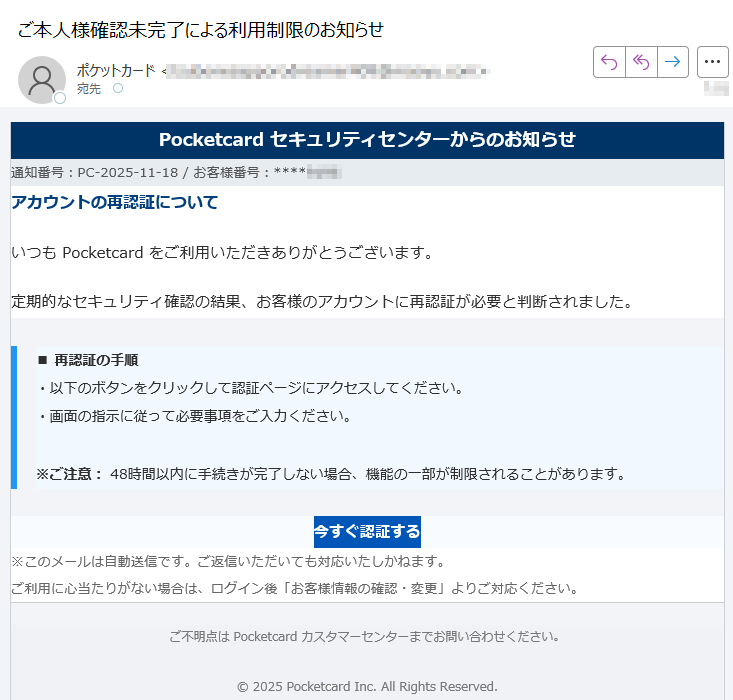
Task: Click the Forward arrow icon
Action: (x=673, y=62)
